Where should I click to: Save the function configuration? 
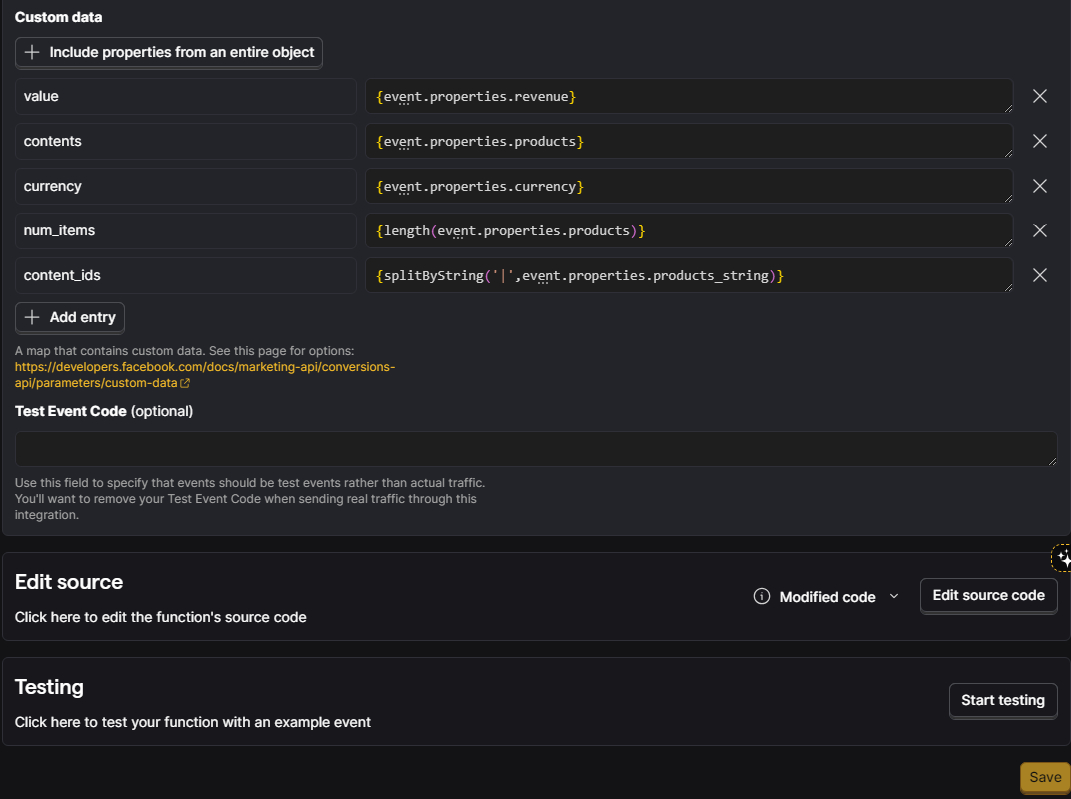(1045, 777)
